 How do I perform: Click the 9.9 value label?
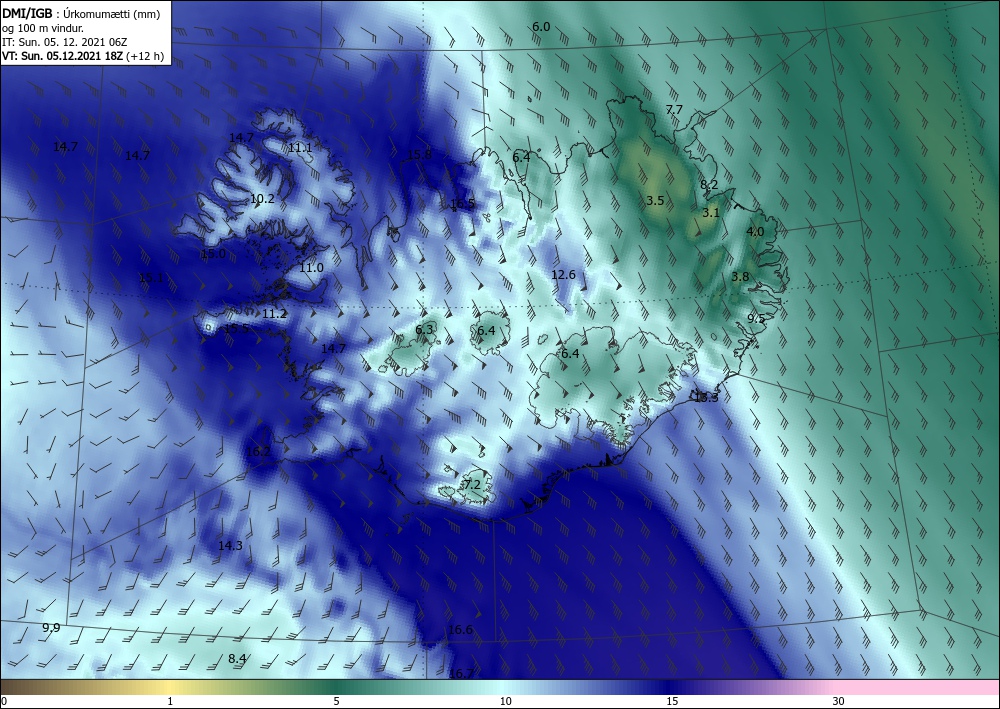51,628
